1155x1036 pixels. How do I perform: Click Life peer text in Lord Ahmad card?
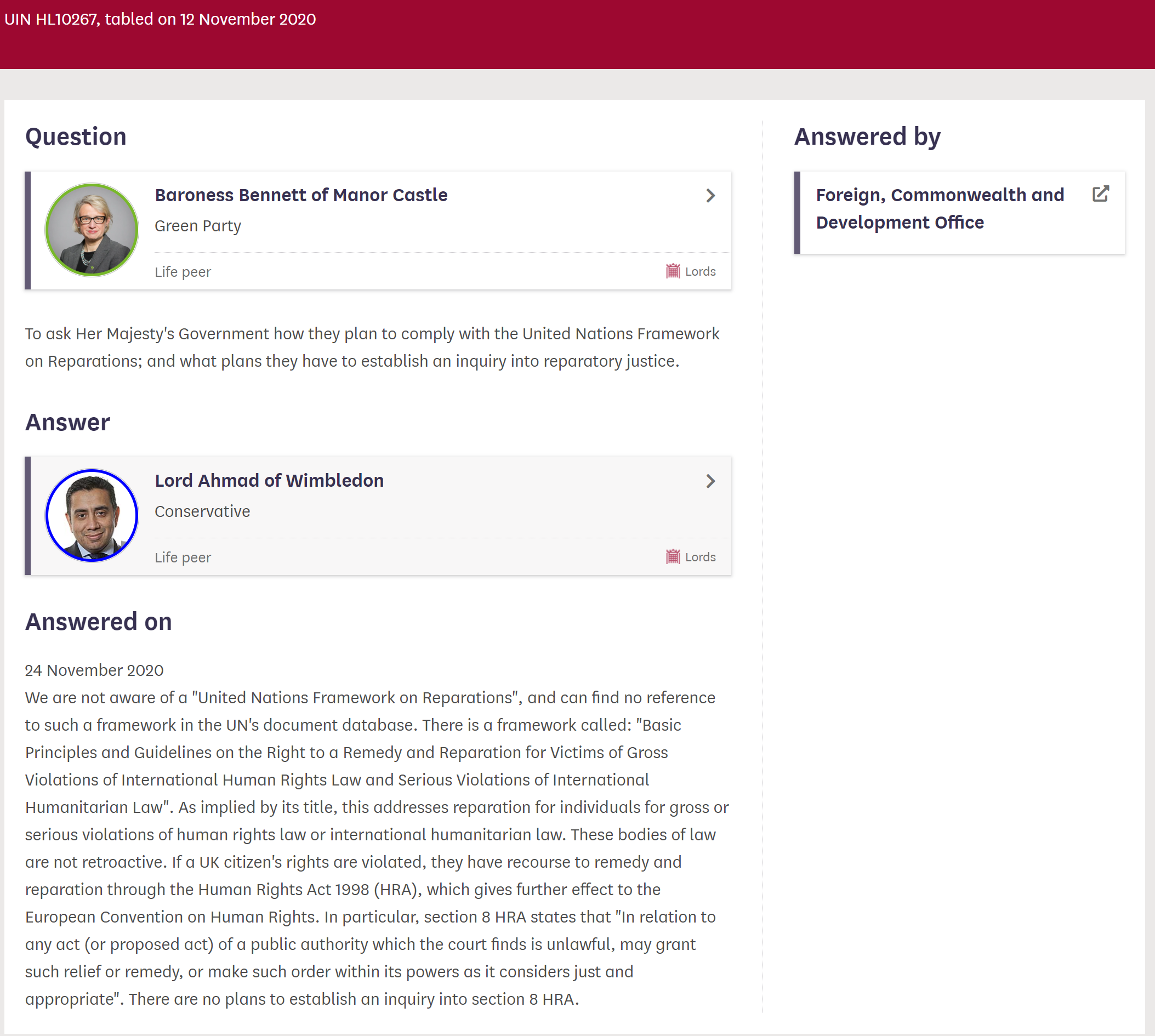(x=182, y=557)
